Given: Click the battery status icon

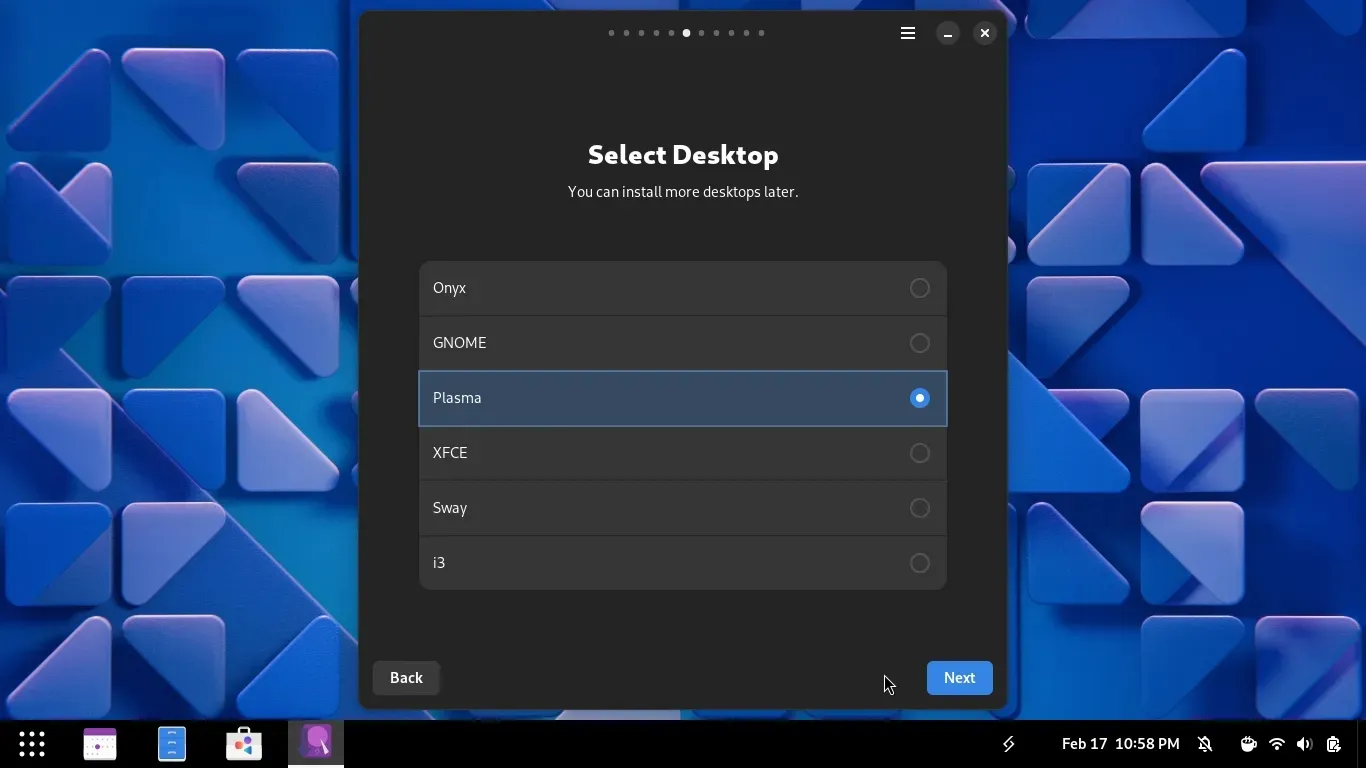Looking at the screenshot, I should pos(1333,744).
